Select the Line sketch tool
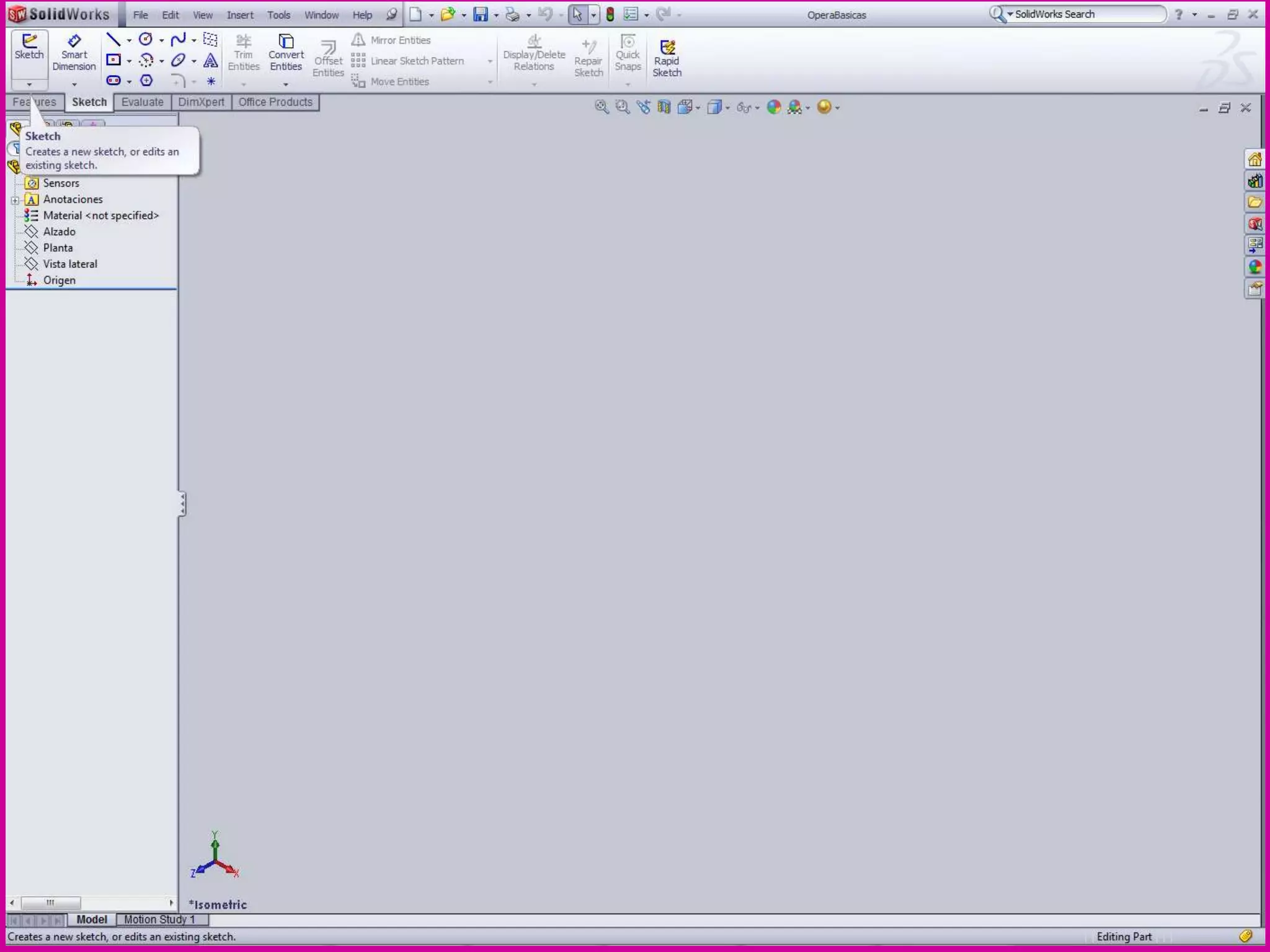This screenshot has width=1270, height=952. pyautogui.click(x=113, y=40)
